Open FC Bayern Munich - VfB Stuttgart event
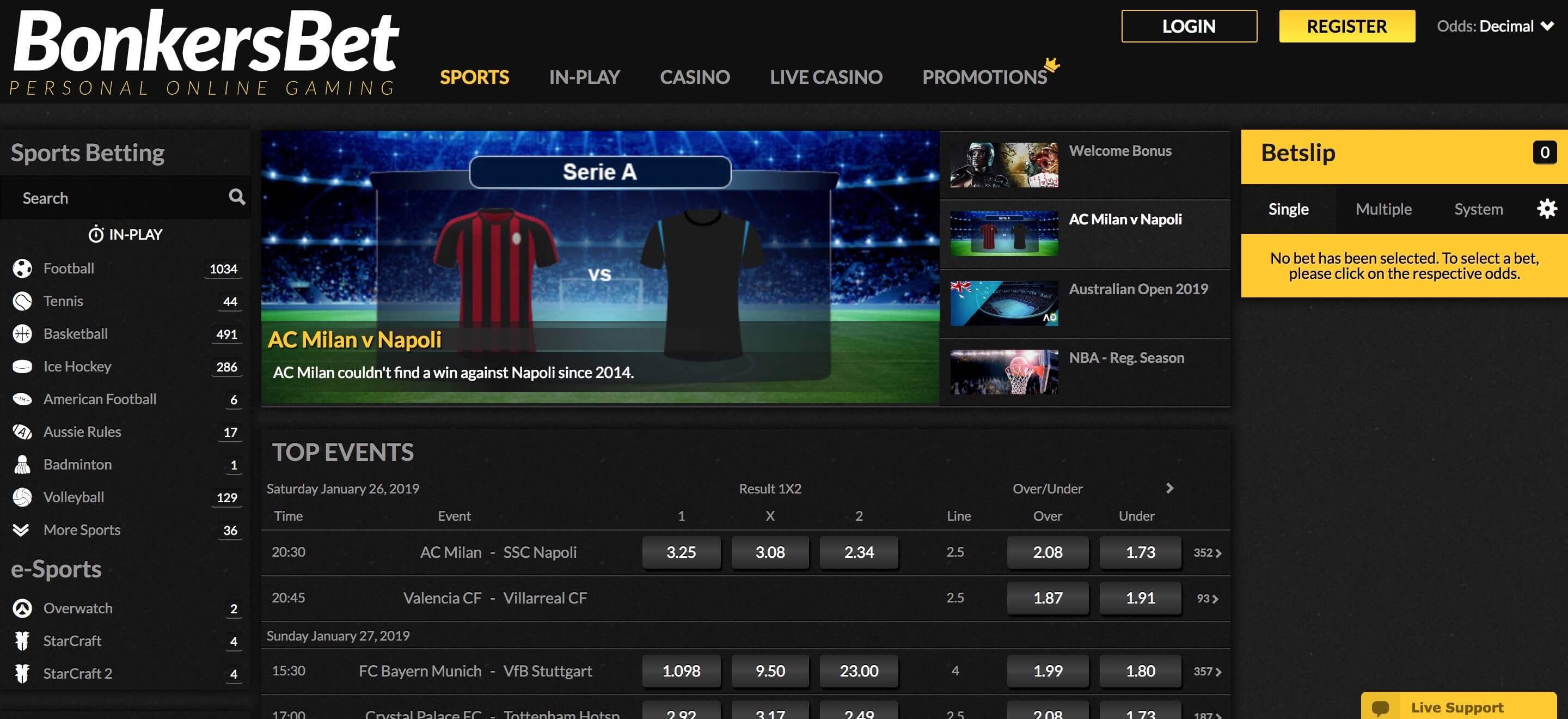 pyautogui.click(x=475, y=671)
